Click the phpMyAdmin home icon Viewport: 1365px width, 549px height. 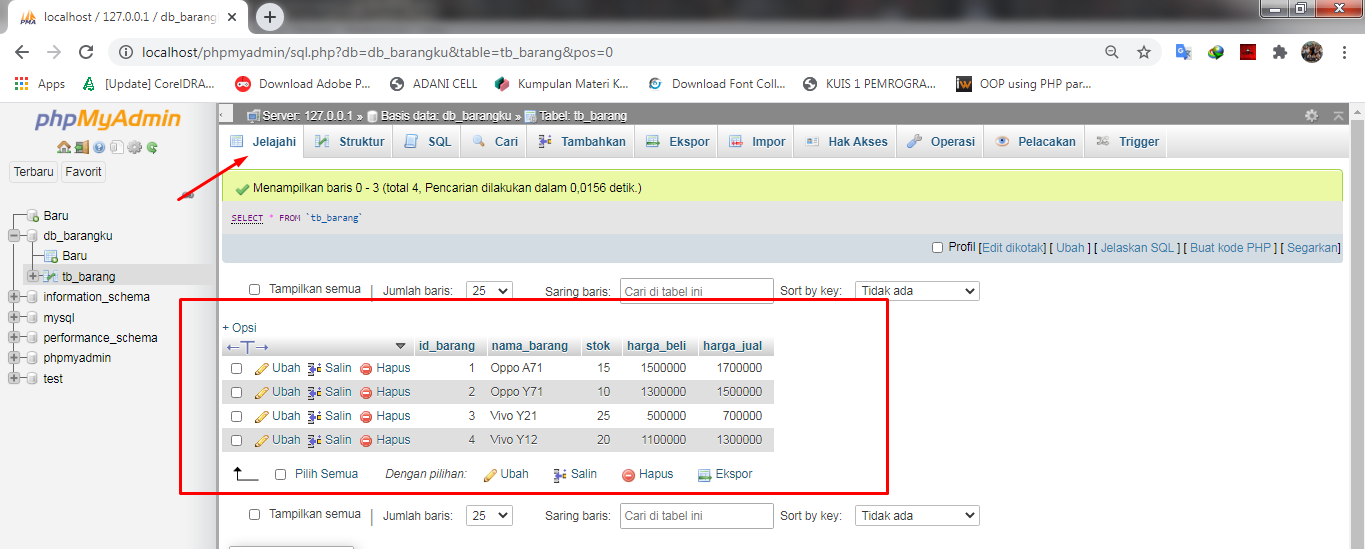[64, 147]
